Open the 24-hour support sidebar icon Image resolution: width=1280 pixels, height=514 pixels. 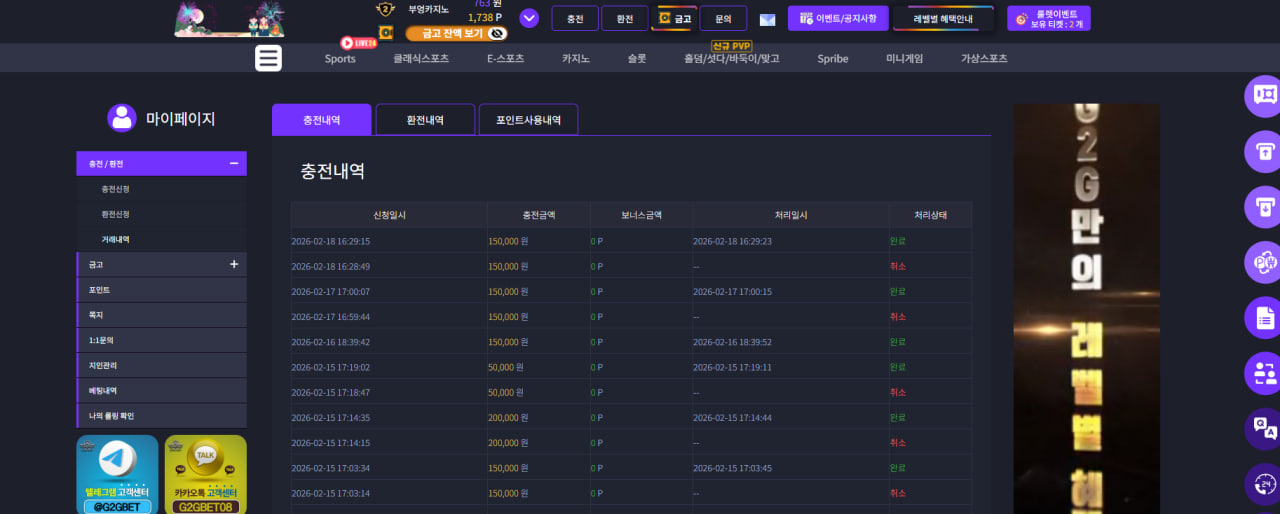[x=1264, y=484]
